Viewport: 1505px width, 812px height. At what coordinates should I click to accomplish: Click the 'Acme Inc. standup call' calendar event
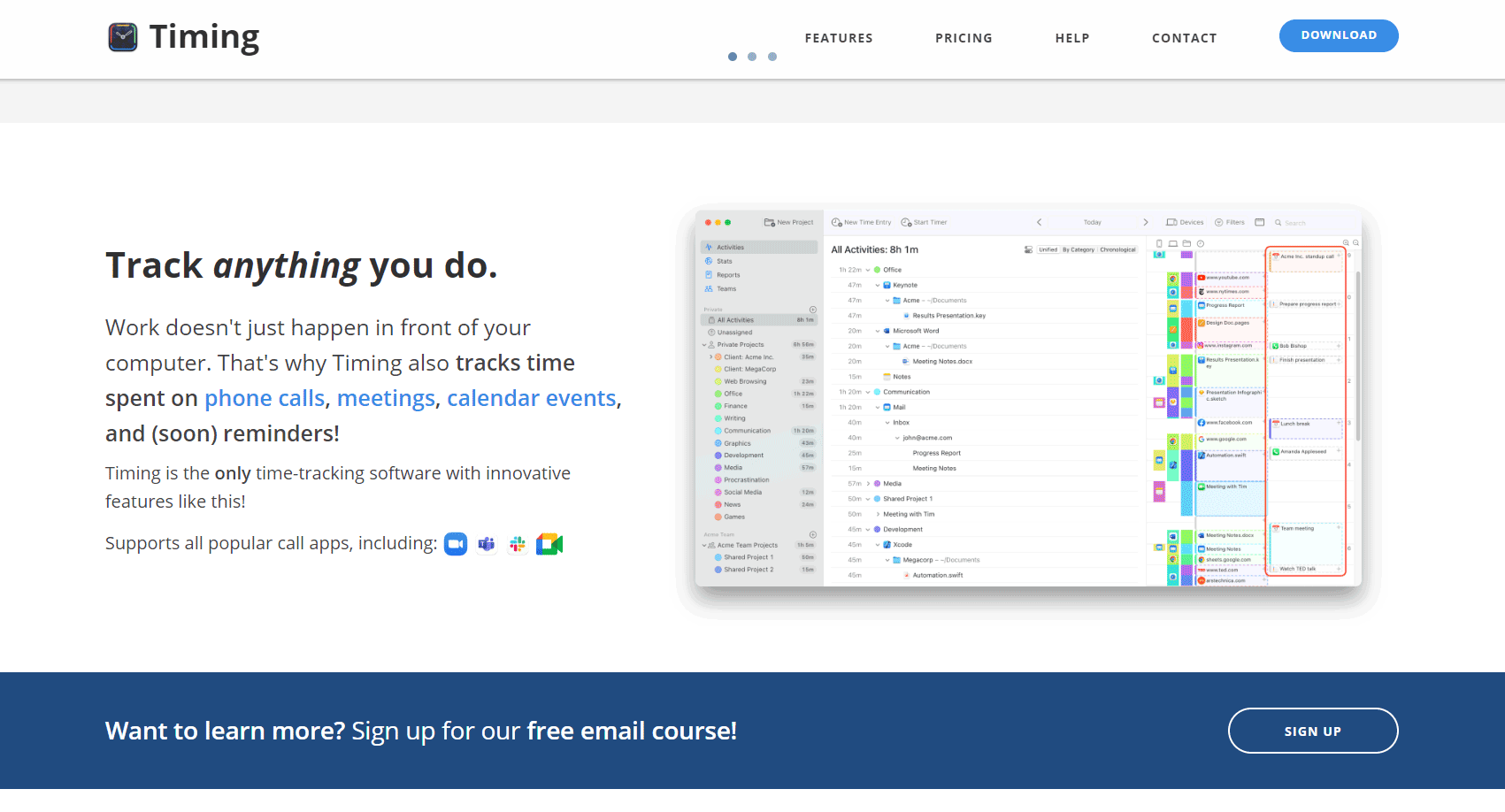pos(1306,261)
